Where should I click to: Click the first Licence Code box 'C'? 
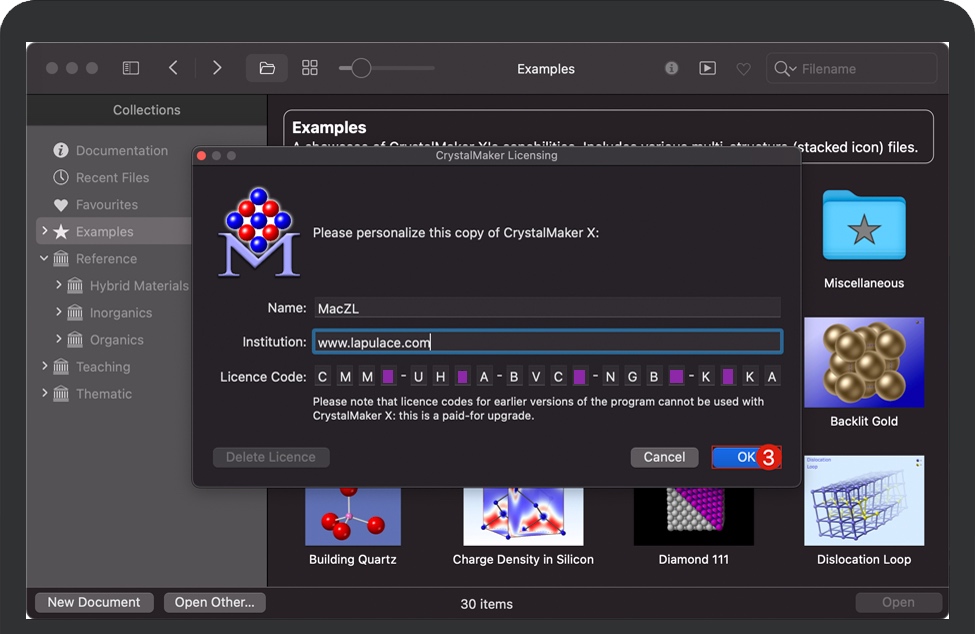click(x=322, y=377)
